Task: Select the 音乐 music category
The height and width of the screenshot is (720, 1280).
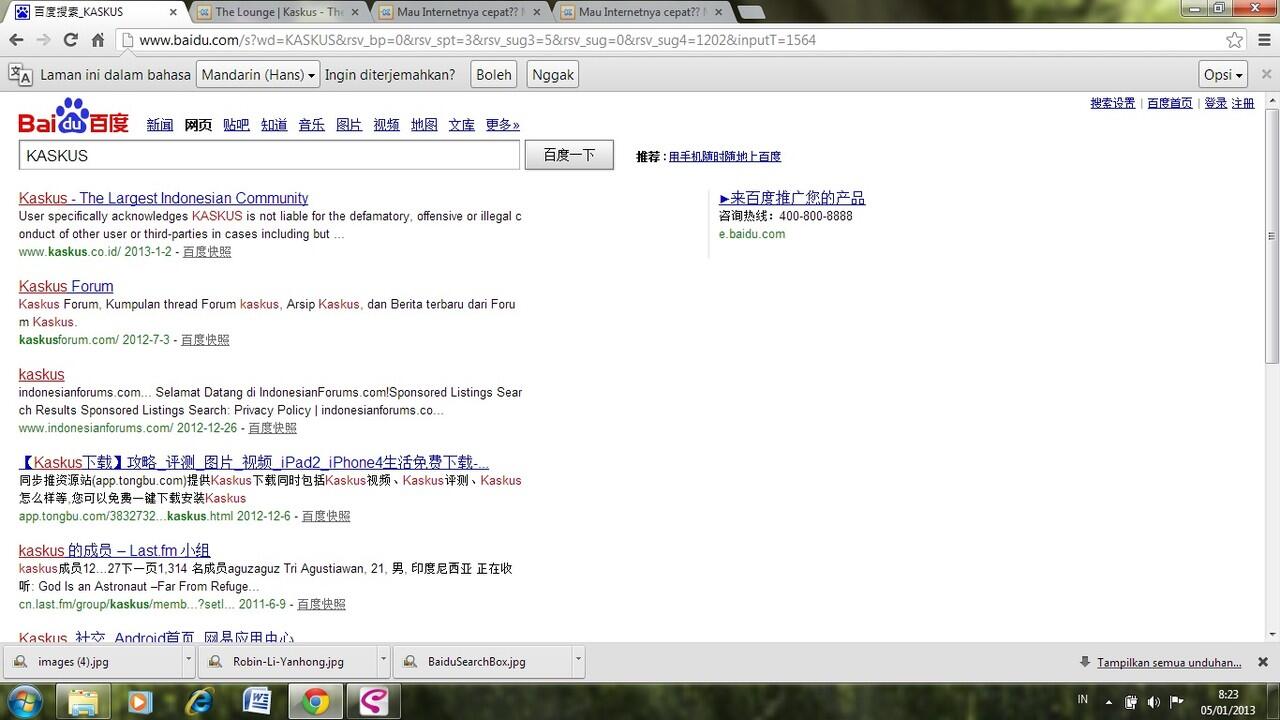Action: (312, 125)
